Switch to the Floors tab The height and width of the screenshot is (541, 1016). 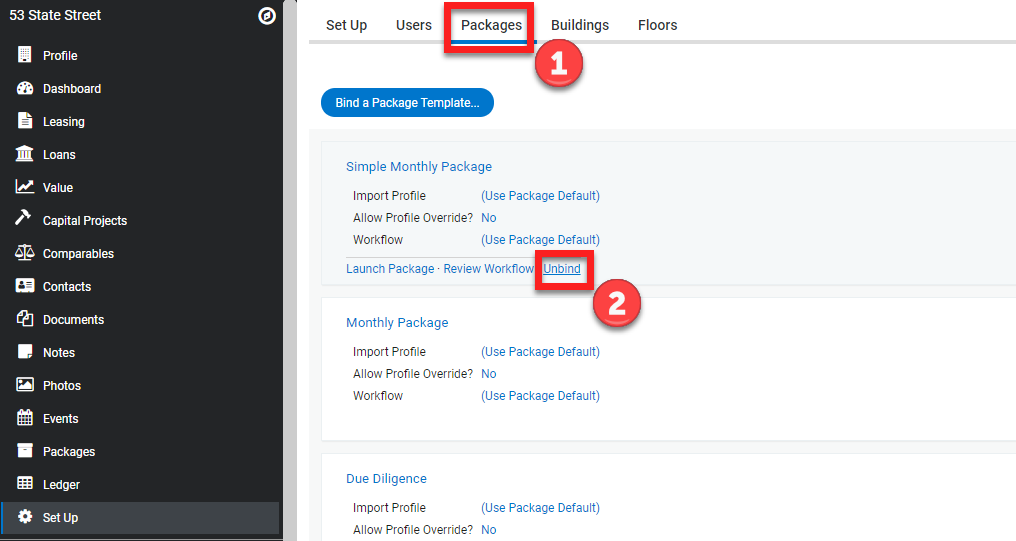(658, 25)
